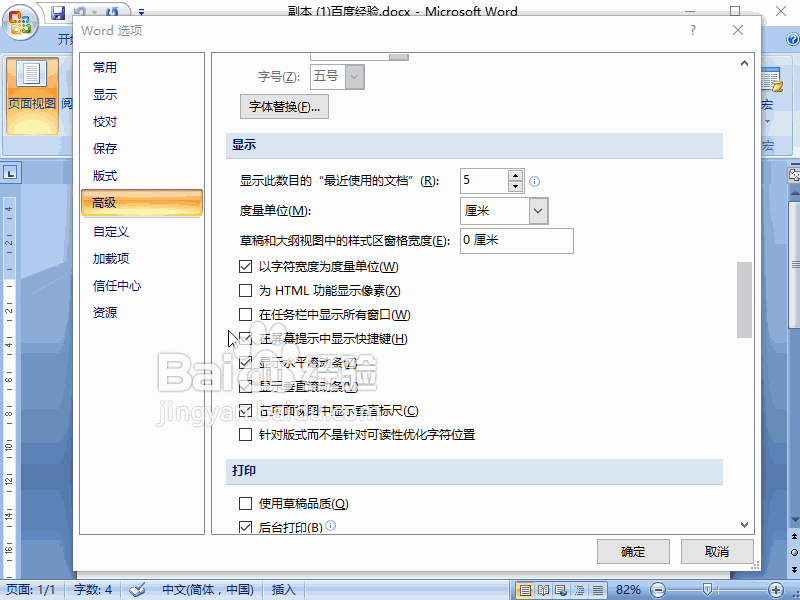Click the zoom slider handle
The width and height of the screenshot is (800, 600).
pos(707,590)
